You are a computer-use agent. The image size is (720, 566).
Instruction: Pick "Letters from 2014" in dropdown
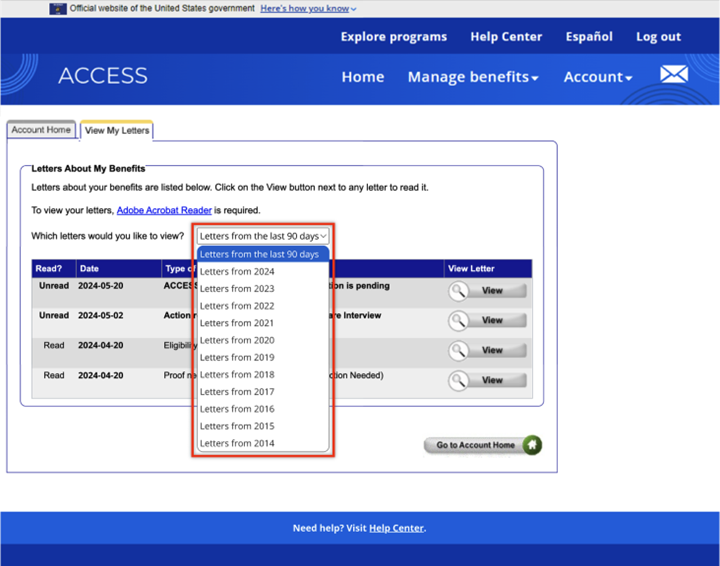(237, 443)
